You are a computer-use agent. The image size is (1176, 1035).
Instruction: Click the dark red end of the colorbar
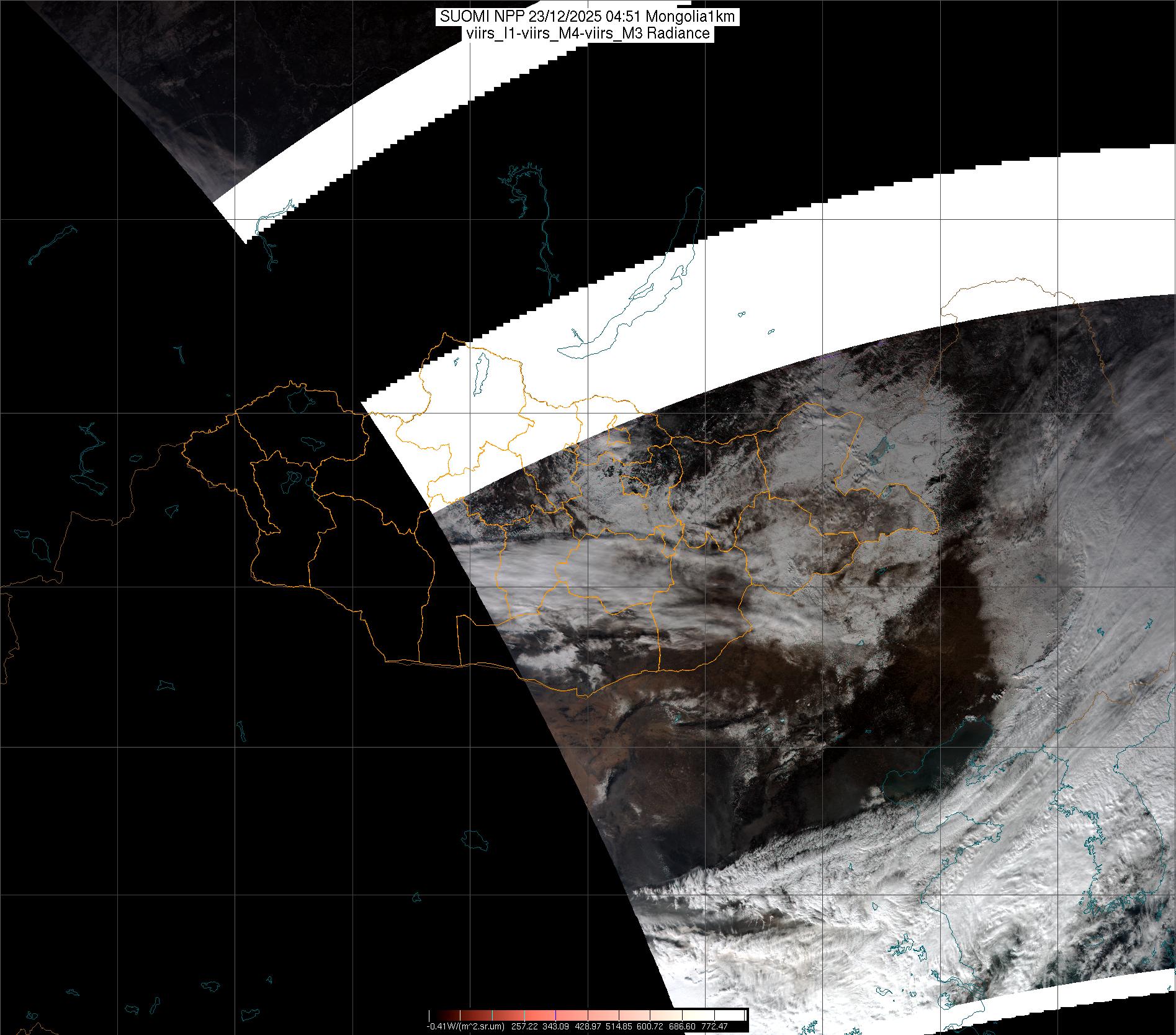[x=434, y=1016]
